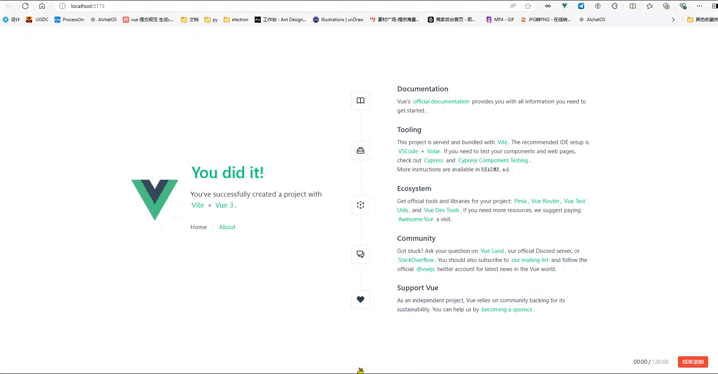Open the collections icon in the toolbar
This screenshot has width=718, height=374.
666,6
